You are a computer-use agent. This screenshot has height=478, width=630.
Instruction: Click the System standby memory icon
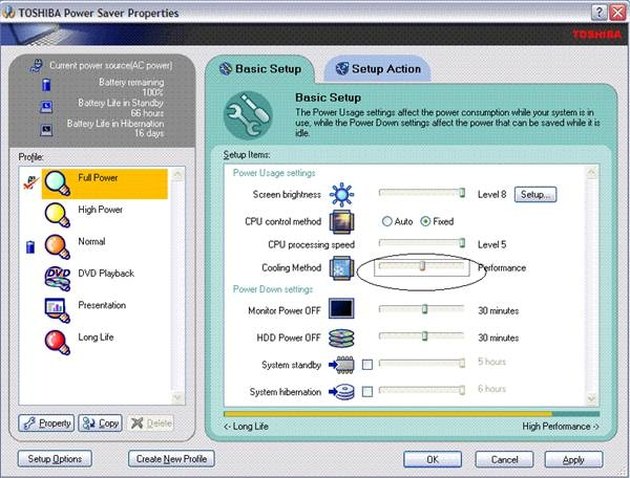tap(342, 365)
